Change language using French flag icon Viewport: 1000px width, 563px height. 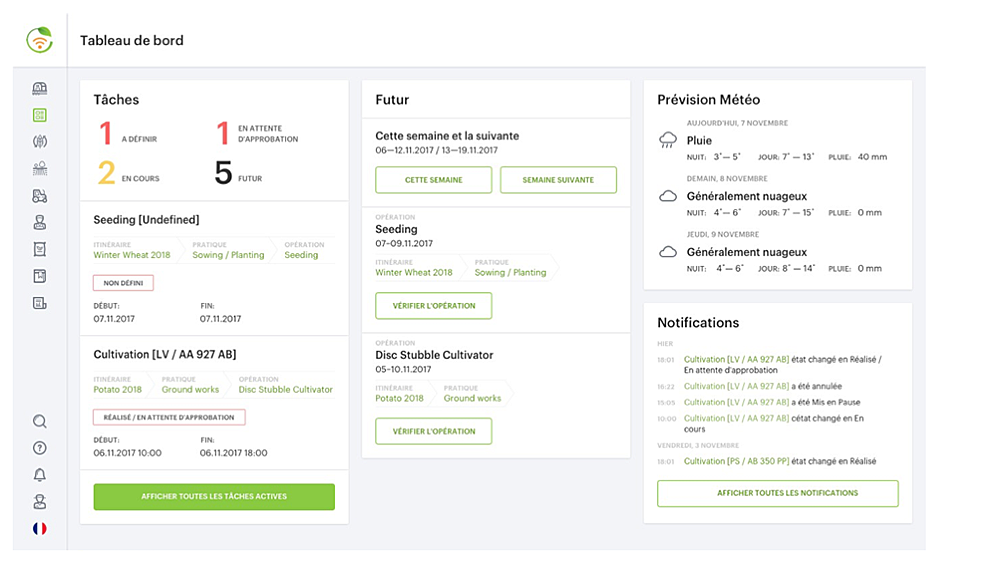pyautogui.click(x=40, y=528)
